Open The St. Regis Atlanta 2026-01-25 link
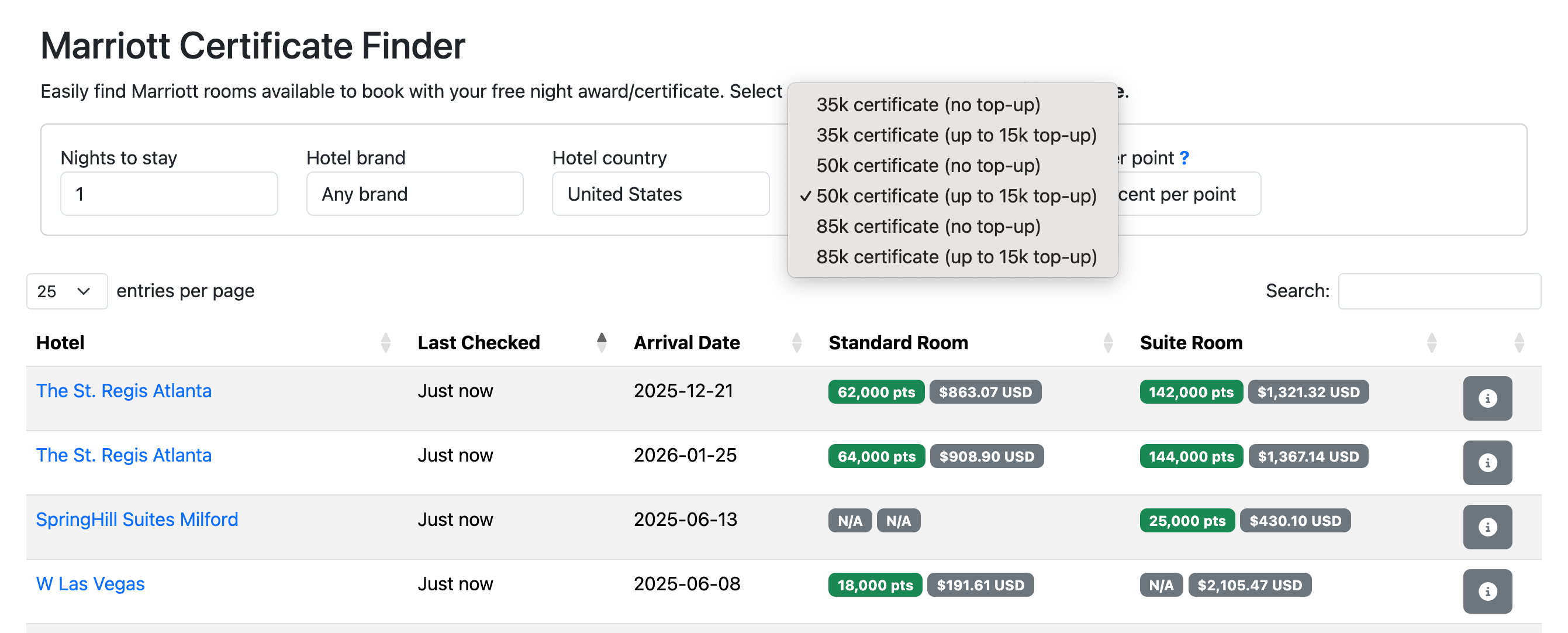 click(123, 455)
